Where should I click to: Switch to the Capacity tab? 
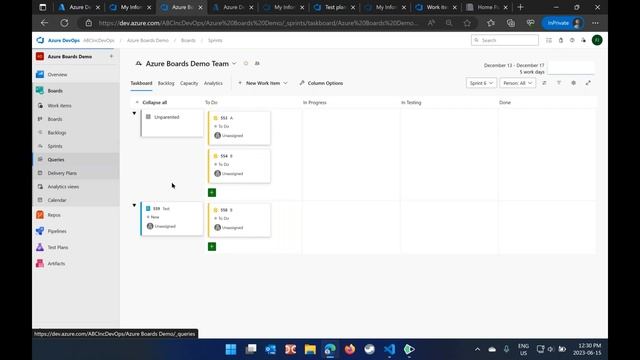[189, 83]
